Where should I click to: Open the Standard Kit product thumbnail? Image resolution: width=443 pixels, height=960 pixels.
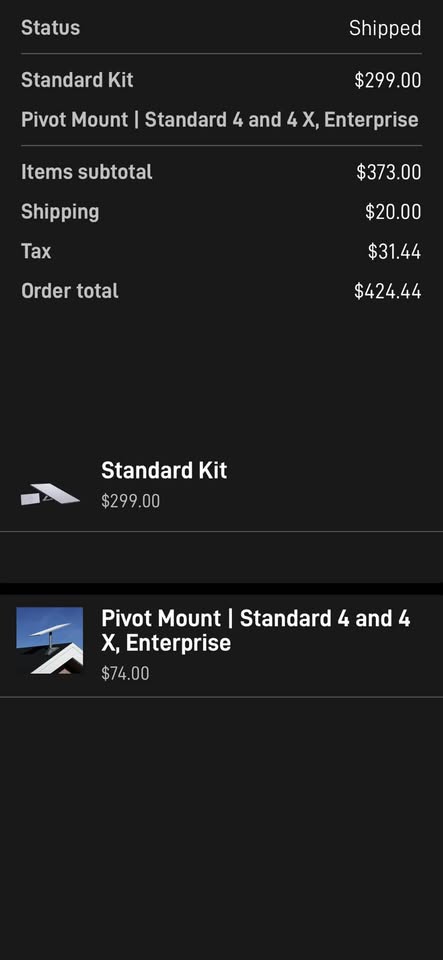pos(50,494)
